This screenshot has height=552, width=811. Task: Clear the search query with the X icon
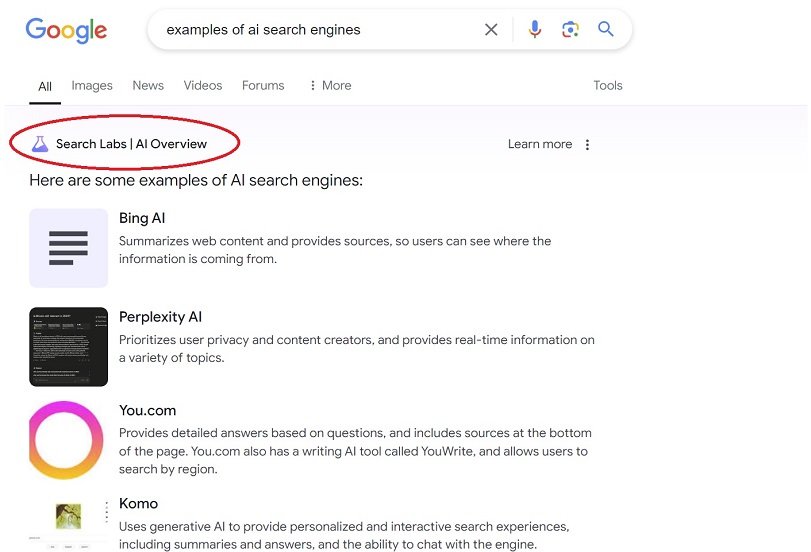coord(491,29)
